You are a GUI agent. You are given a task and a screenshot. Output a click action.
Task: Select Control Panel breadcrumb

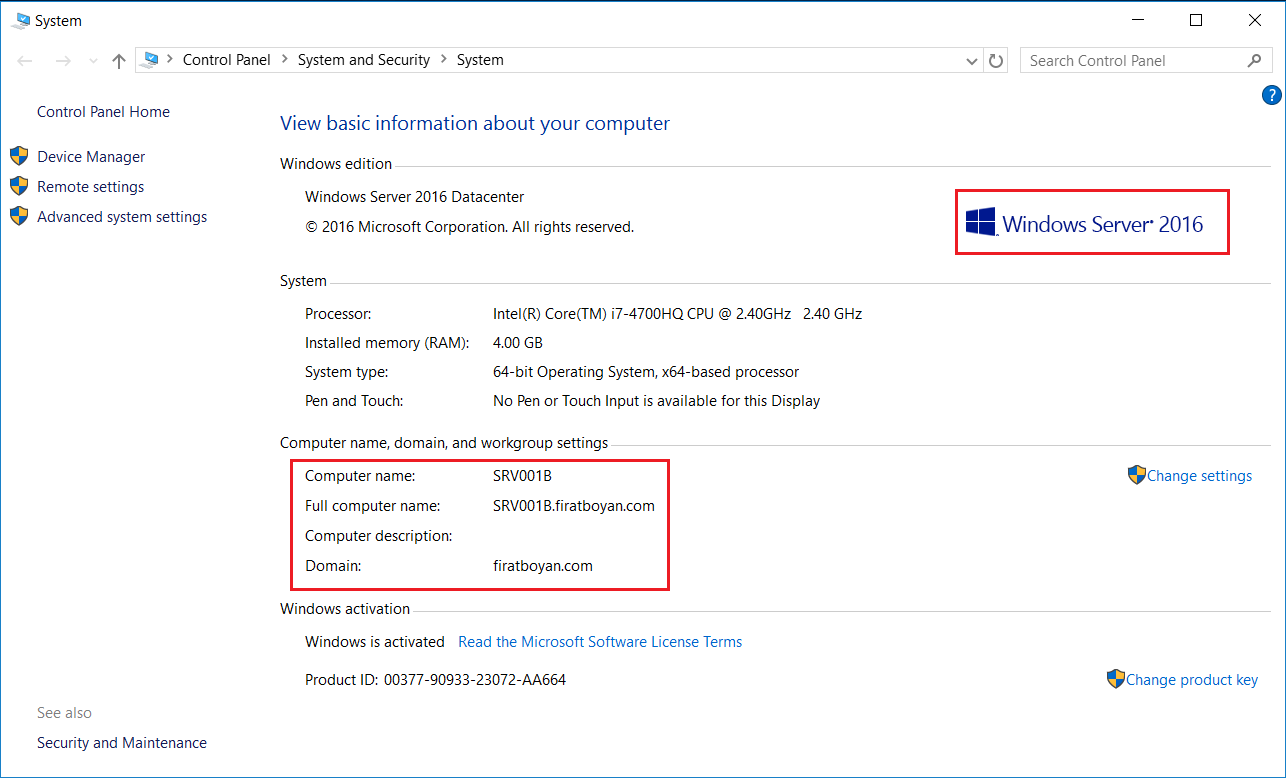click(226, 60)
